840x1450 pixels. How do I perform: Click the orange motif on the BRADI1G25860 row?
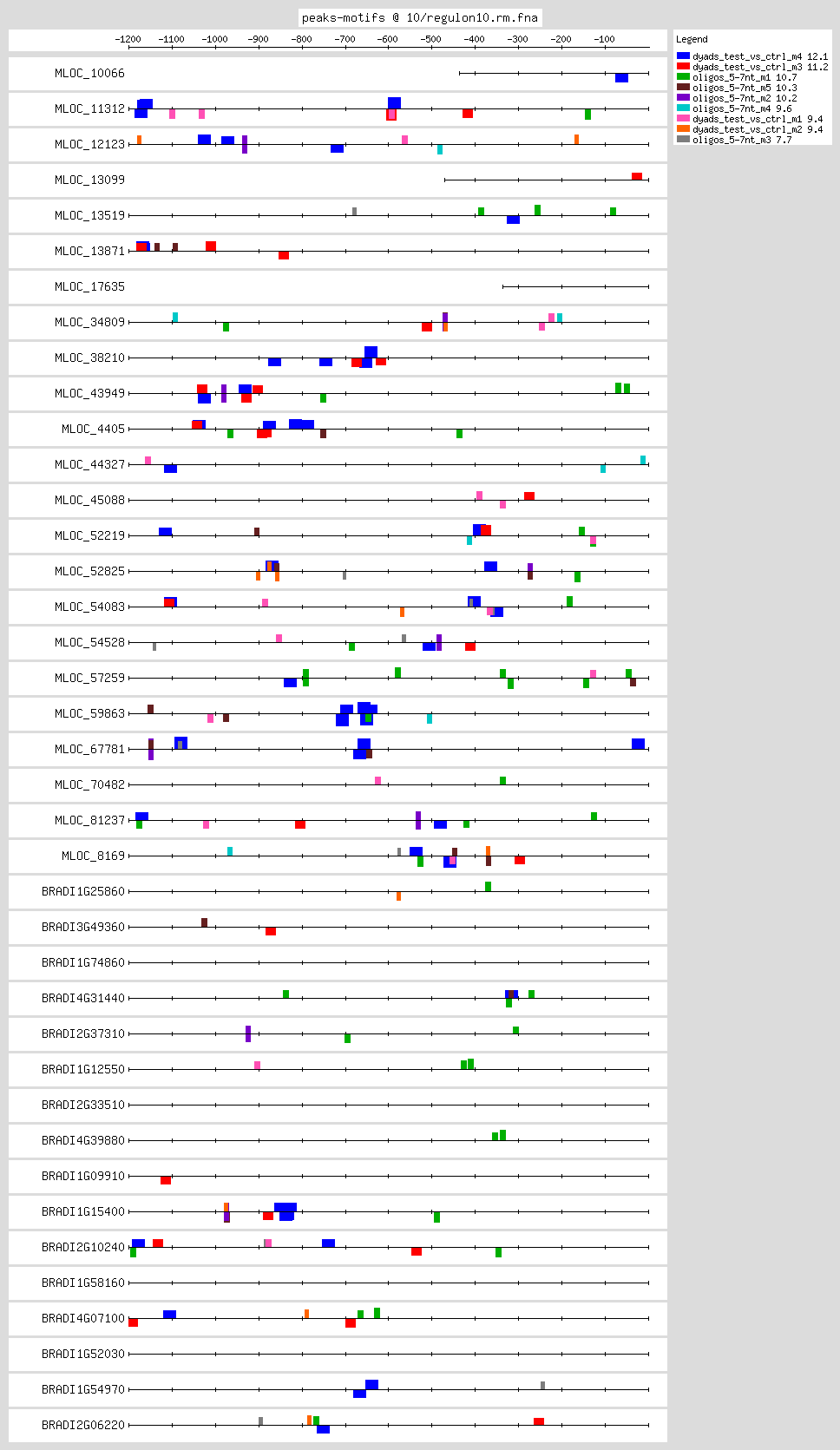click(x=398, y=896)
